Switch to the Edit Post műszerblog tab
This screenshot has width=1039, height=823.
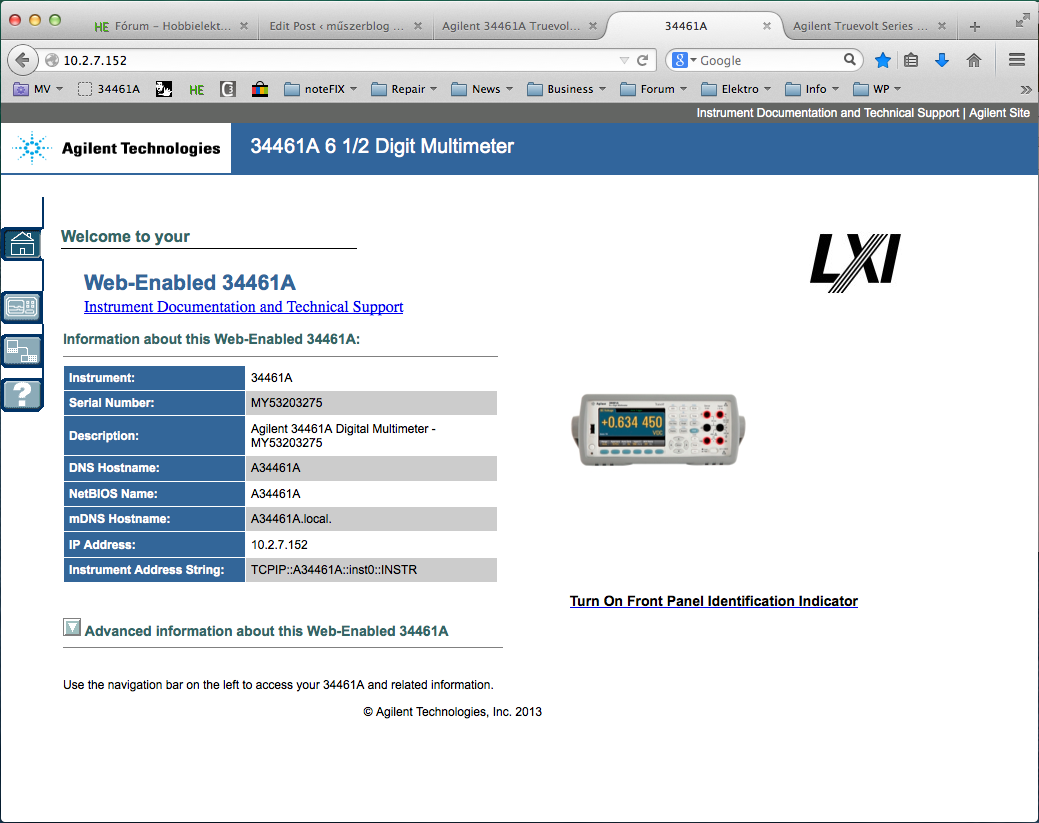[x=337, y=26]
